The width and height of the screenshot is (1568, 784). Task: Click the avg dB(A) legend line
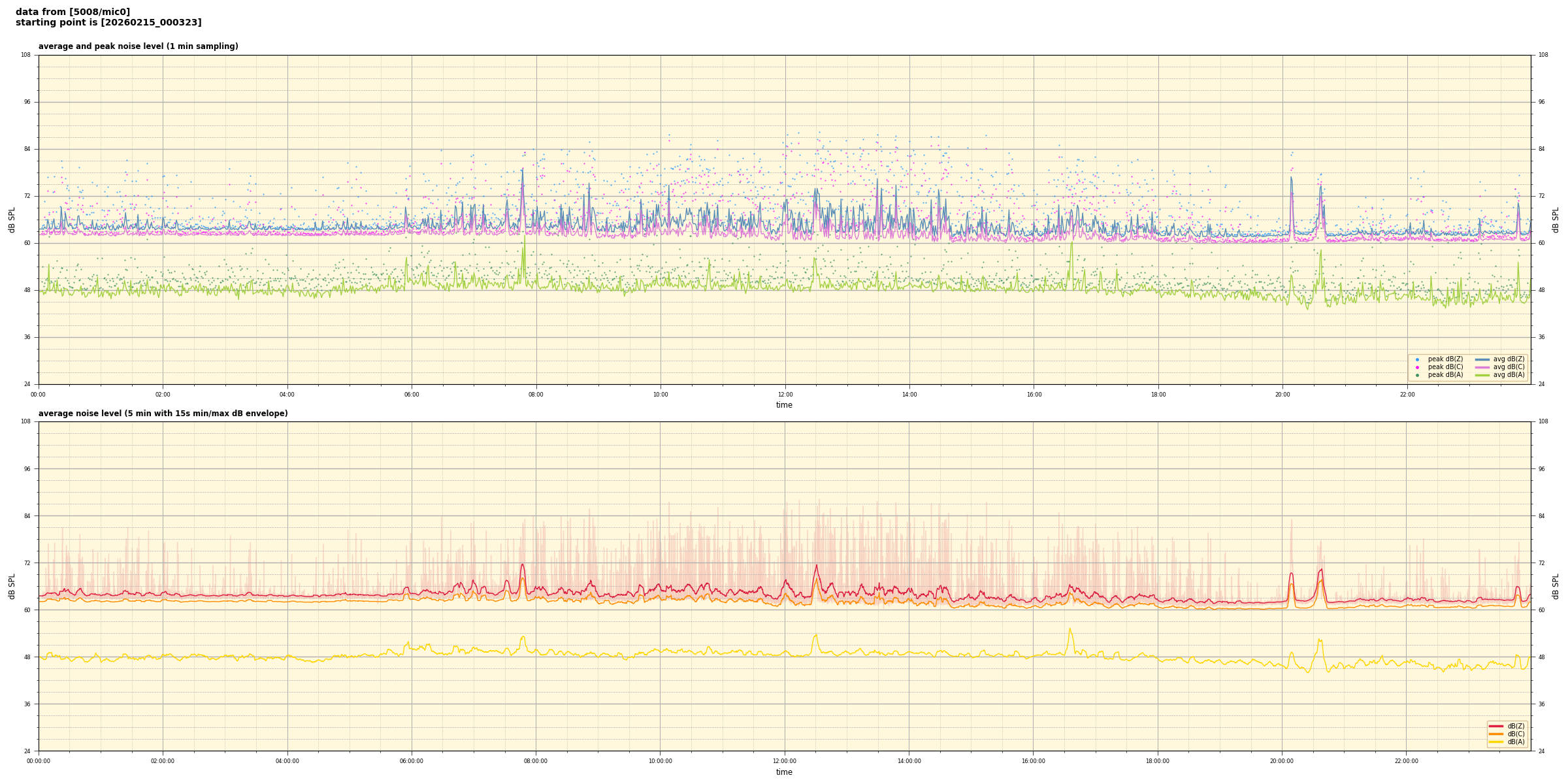pyautogui.click(x=1482, y=375)
